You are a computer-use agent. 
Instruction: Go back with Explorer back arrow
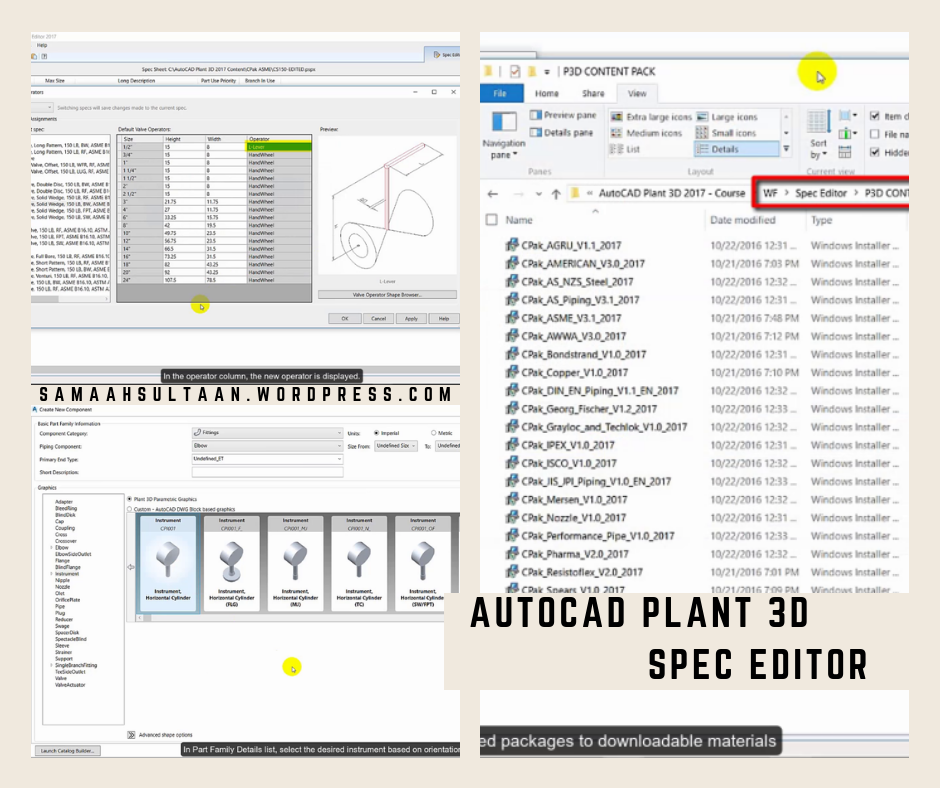(x=493, y=194)
